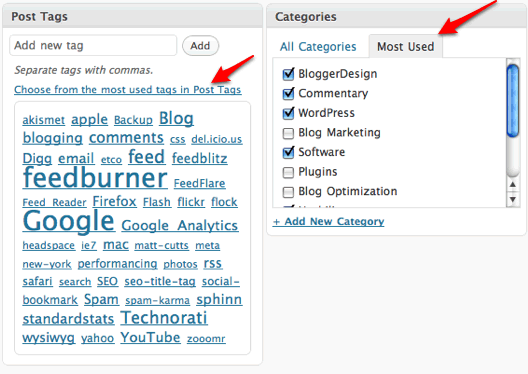
Task: Uncheck the Commentary category
Action: (288, 94)
